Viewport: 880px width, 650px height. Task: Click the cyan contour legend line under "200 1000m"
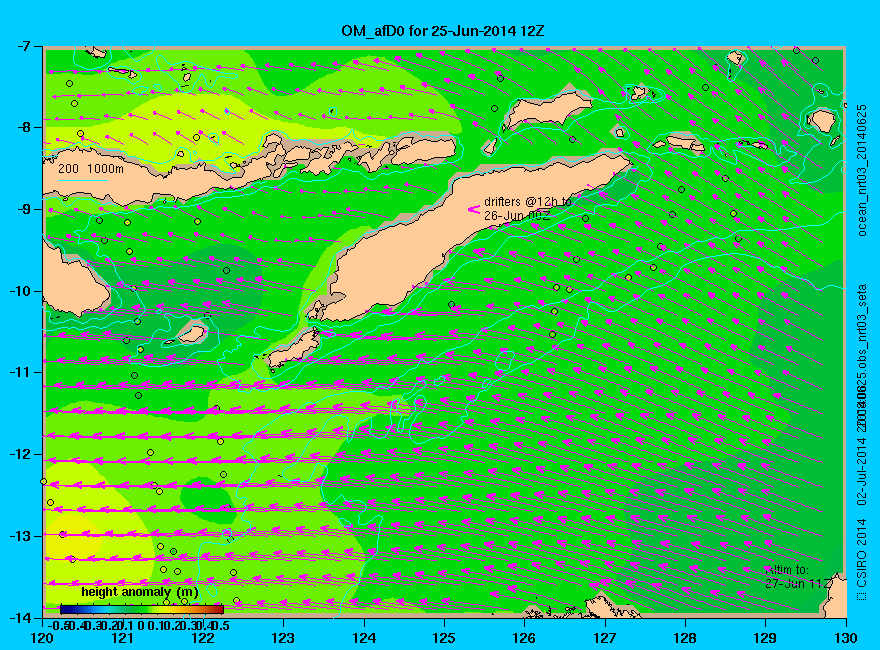[x=82, y=180]
